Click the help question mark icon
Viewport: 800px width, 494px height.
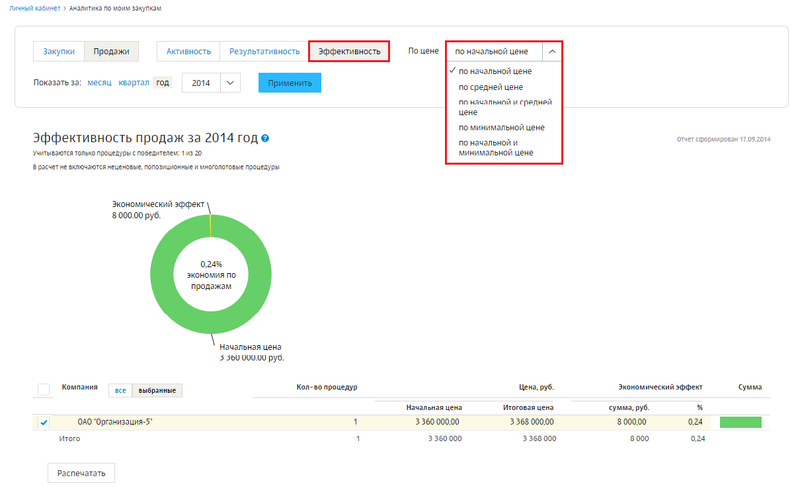click(265, 139)
